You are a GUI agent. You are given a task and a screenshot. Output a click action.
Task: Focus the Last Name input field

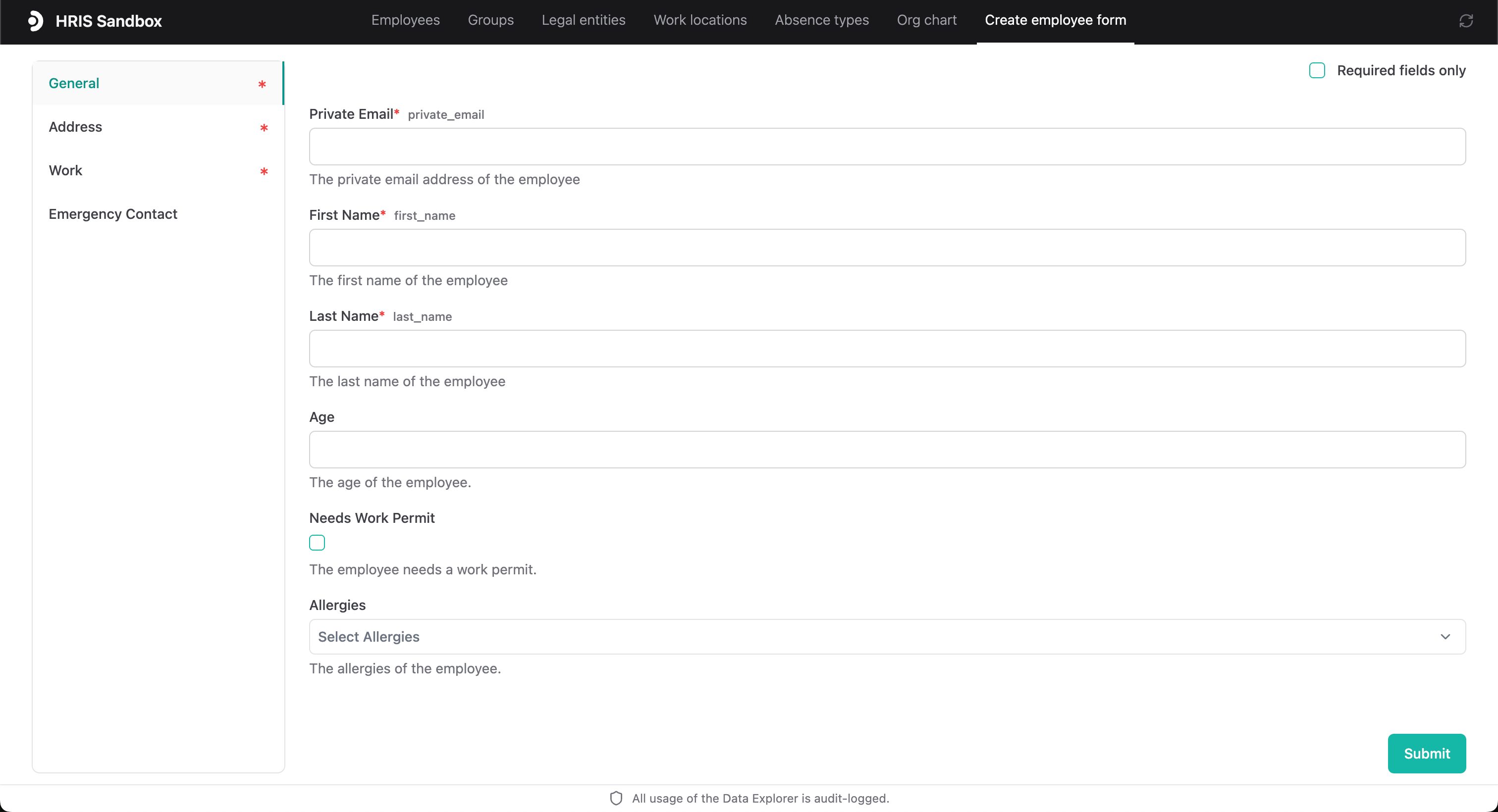[887, 349]
